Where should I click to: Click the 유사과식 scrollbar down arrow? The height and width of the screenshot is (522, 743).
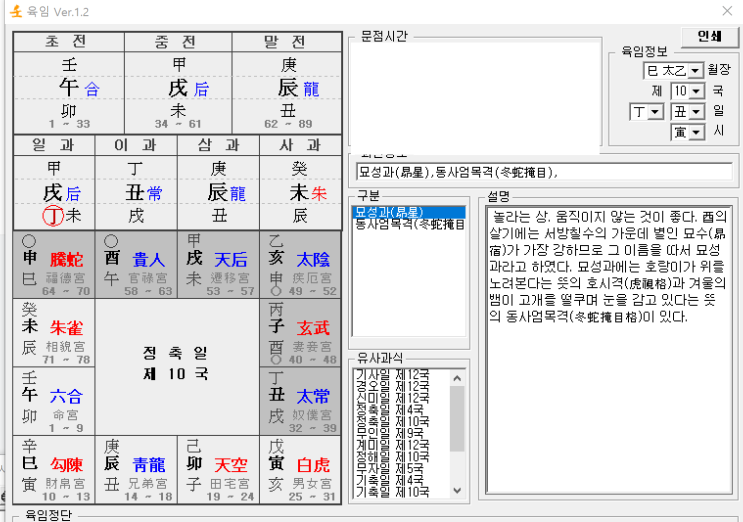[457, 490]
